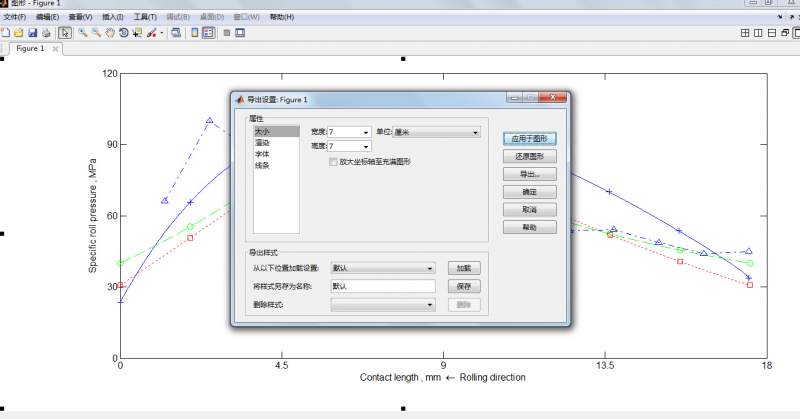Open the 文件(F) menu
Image resolution: width=800 pixels, height=419 pixels.
click(x=15, y=17)
